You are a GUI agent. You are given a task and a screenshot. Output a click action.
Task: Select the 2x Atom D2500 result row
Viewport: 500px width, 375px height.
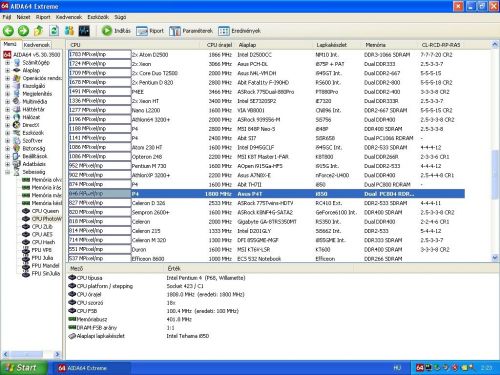[267, 55]
